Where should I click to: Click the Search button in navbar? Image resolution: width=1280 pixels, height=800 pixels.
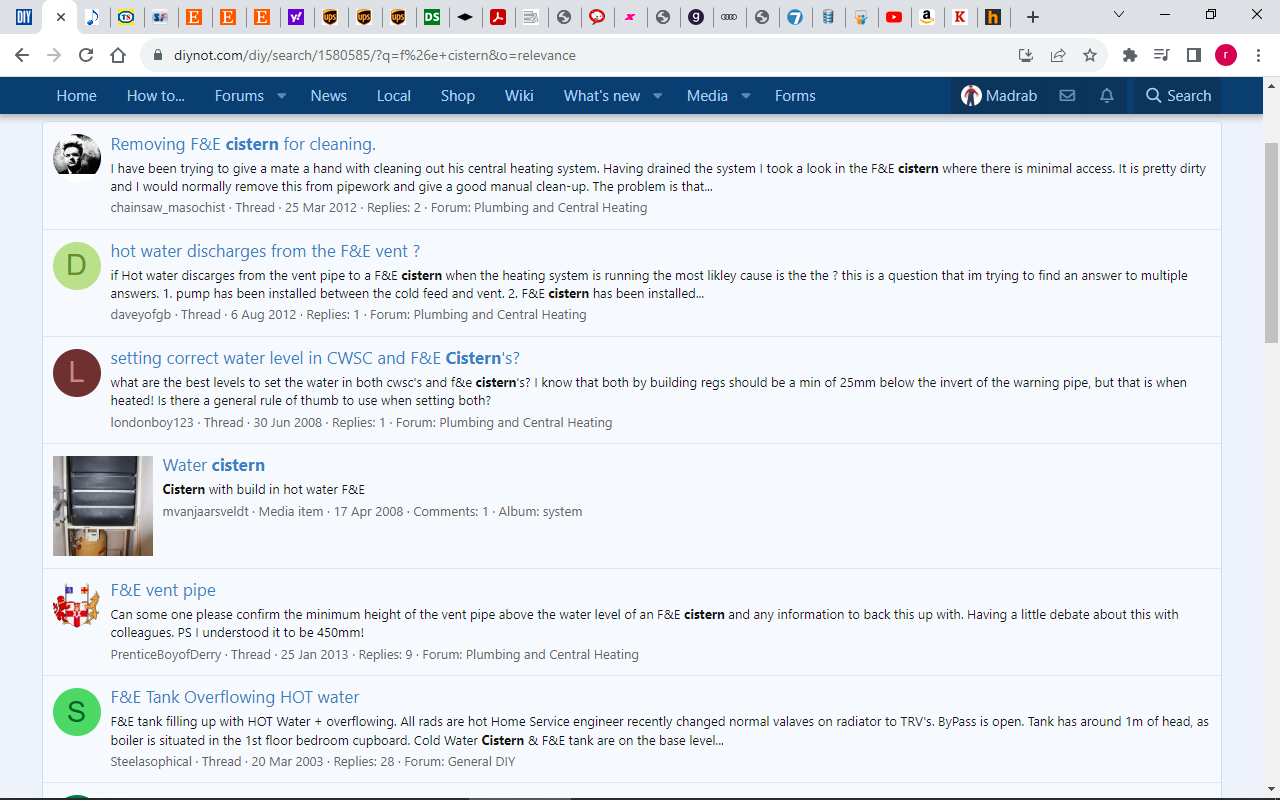tap(1178, 96)
